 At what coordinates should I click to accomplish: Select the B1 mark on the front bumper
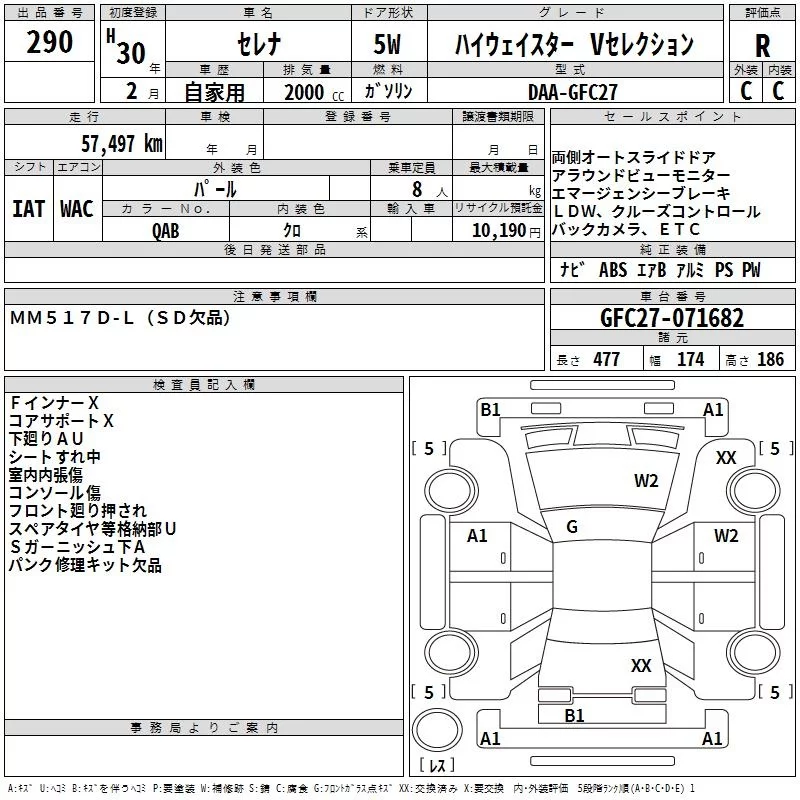coord(490,410)
